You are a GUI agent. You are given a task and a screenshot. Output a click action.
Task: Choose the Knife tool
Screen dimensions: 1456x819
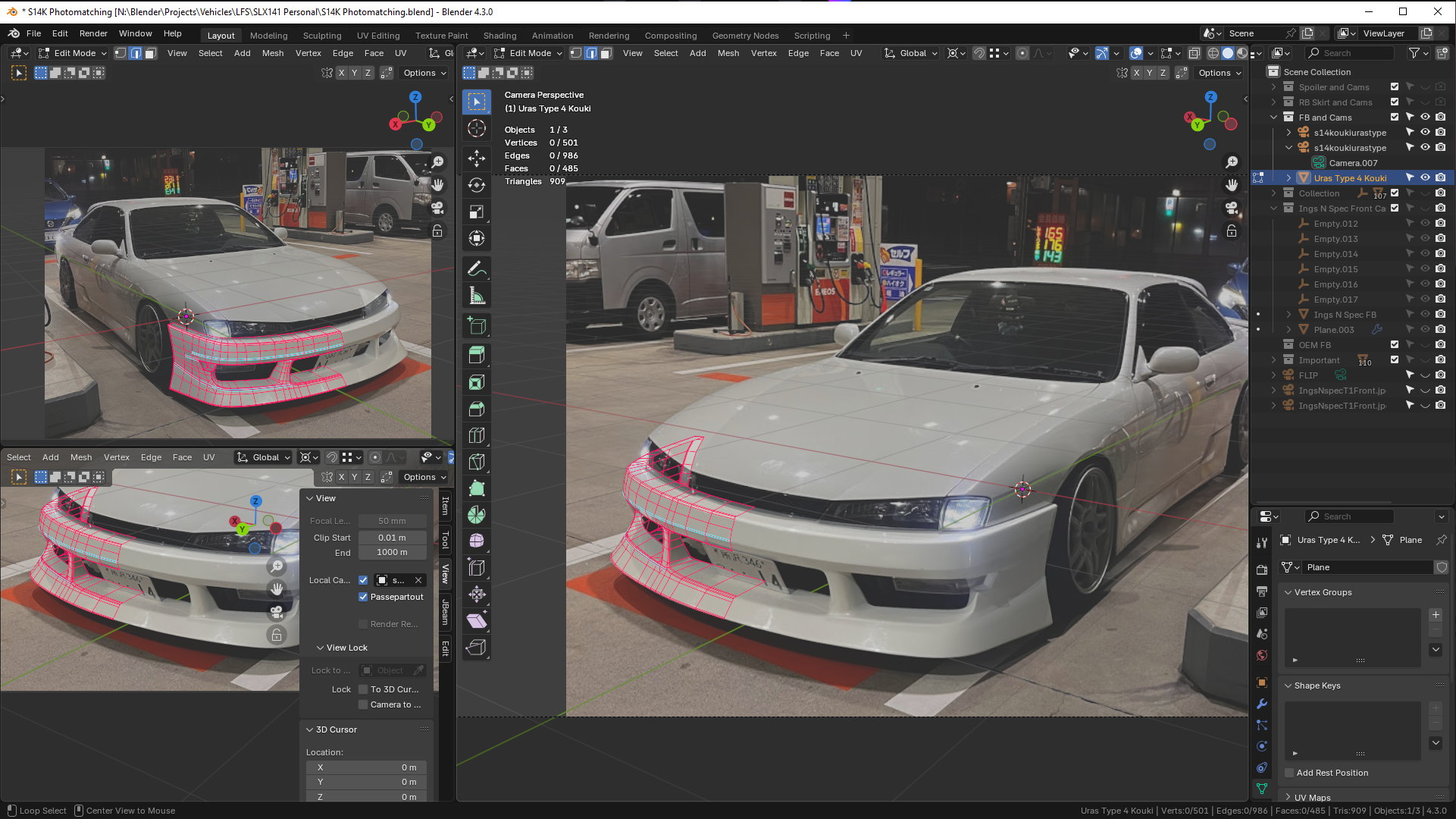pyautogui.click(x=477, y=462)
